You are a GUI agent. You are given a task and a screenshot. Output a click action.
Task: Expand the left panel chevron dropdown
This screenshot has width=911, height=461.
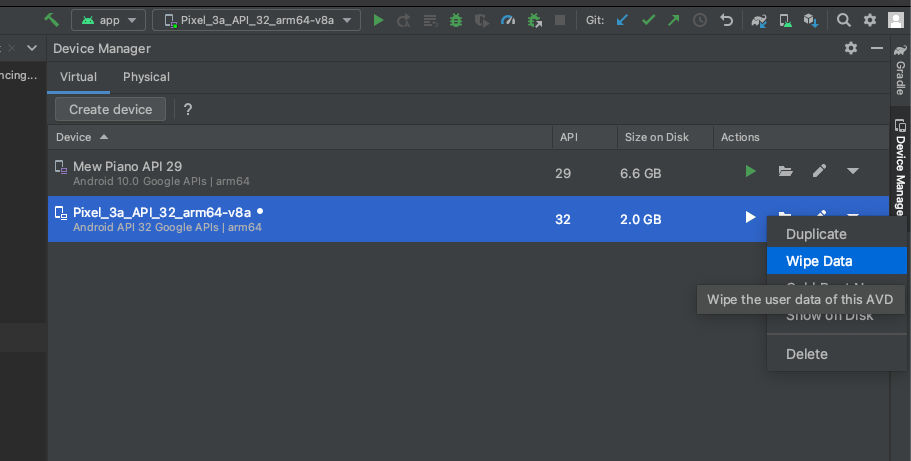[x=32, y=48]
